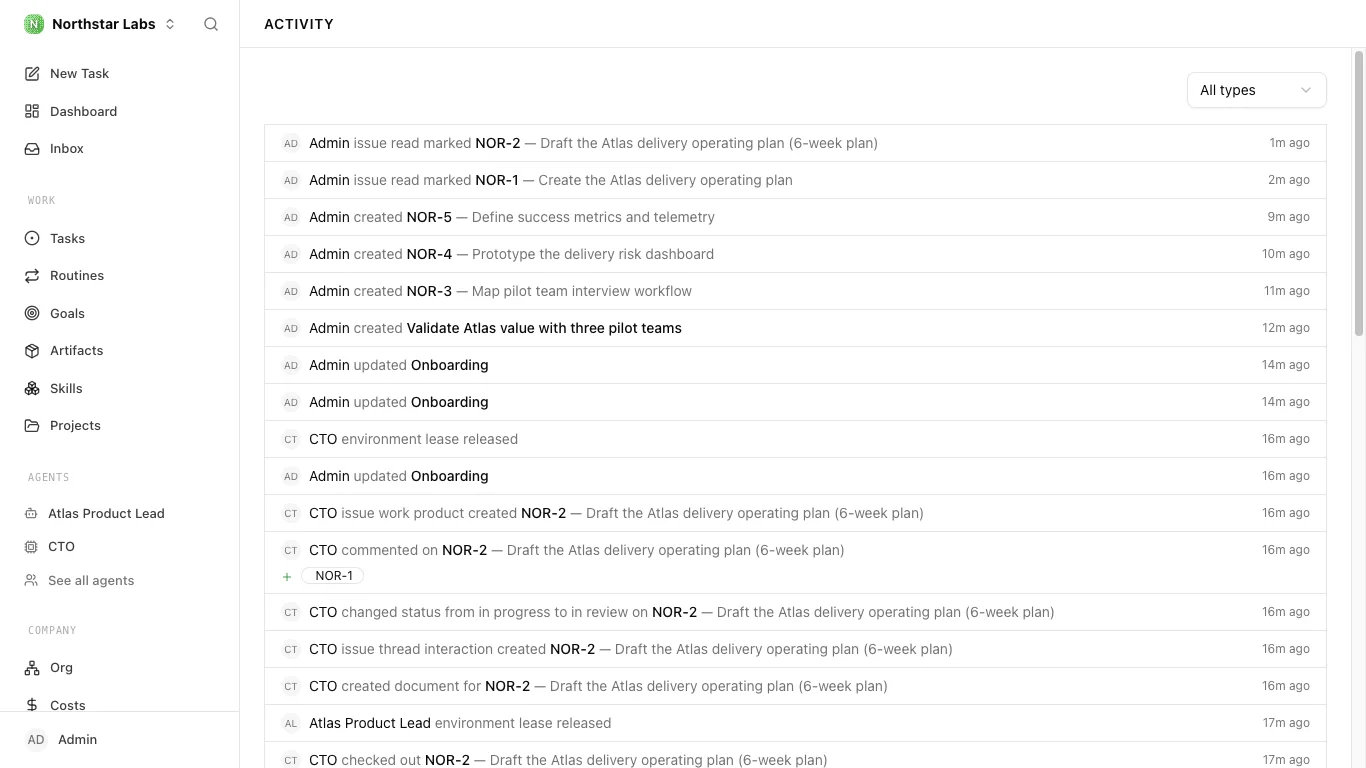This screenshot has width=1366, height=768.
Task: Open Inbox tray icon
Action: (32, 148)
